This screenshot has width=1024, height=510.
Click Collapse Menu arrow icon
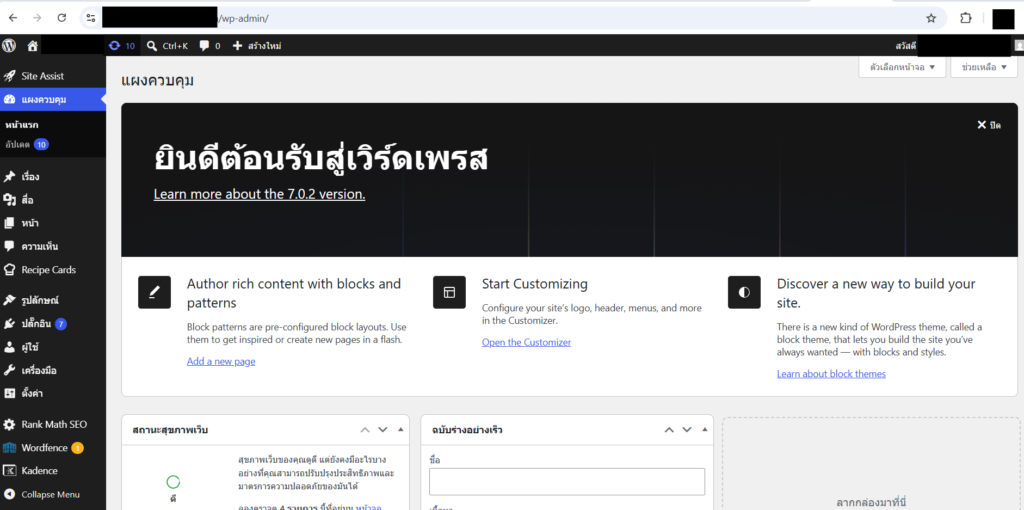point(9,494)
